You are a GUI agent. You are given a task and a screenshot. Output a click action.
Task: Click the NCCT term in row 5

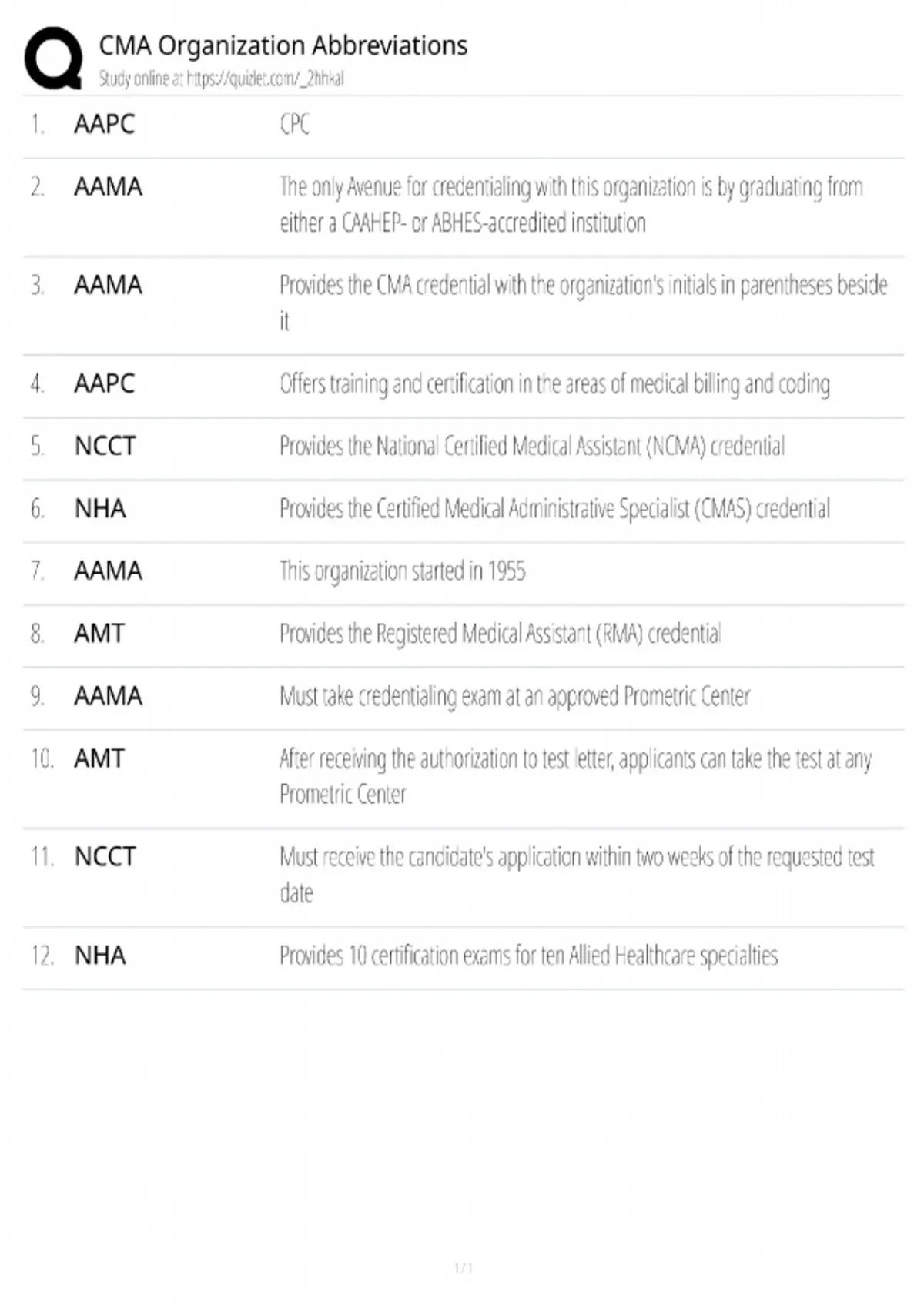[x=105, y=446]
